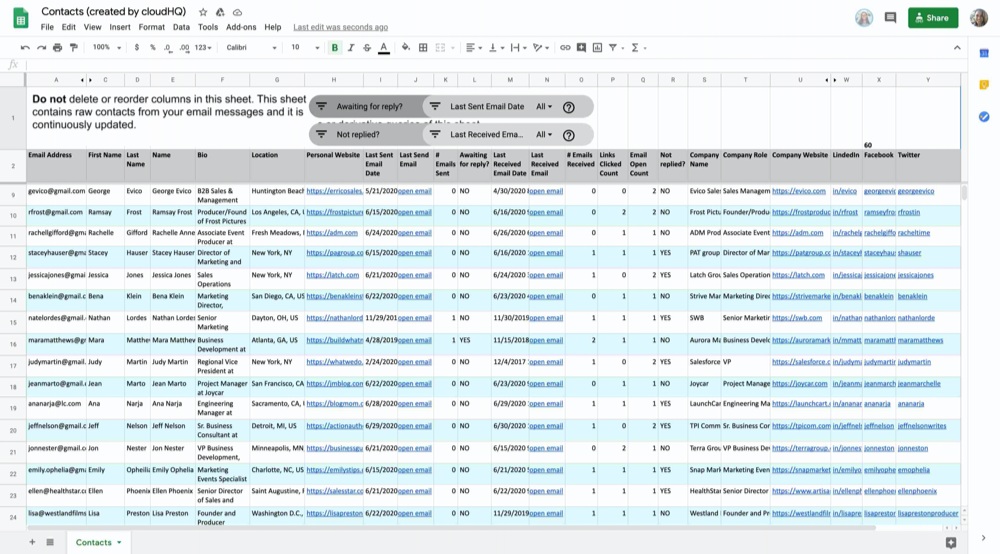The height and width of the screenshot is (554, 1000).
Task: Toggle italic formatting
Action: (x=351, y=48)
